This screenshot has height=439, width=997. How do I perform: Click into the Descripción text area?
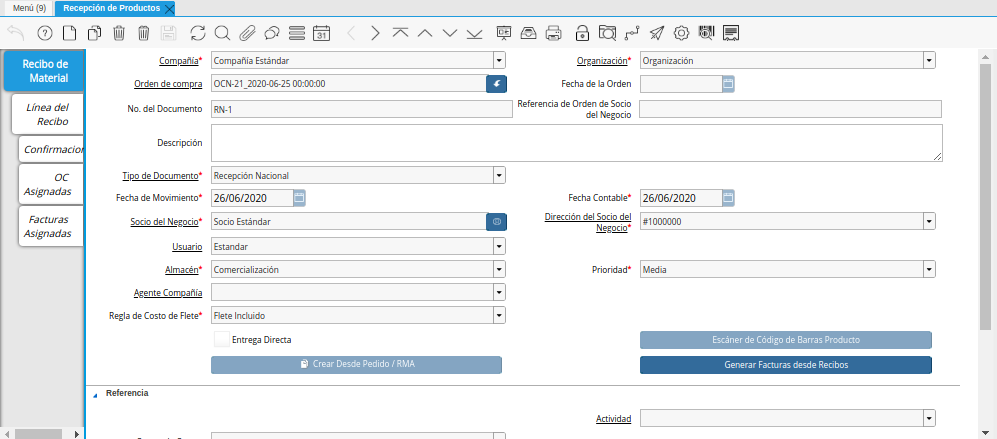(x=577, y=143)
